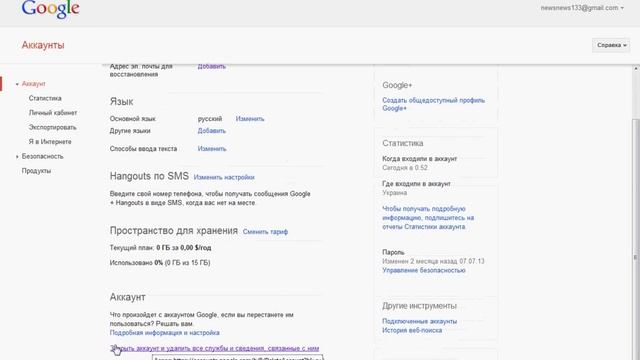
Task: Click Использовано 0% storage usage text
Action: pyautogui.click(x=160, y=263)
